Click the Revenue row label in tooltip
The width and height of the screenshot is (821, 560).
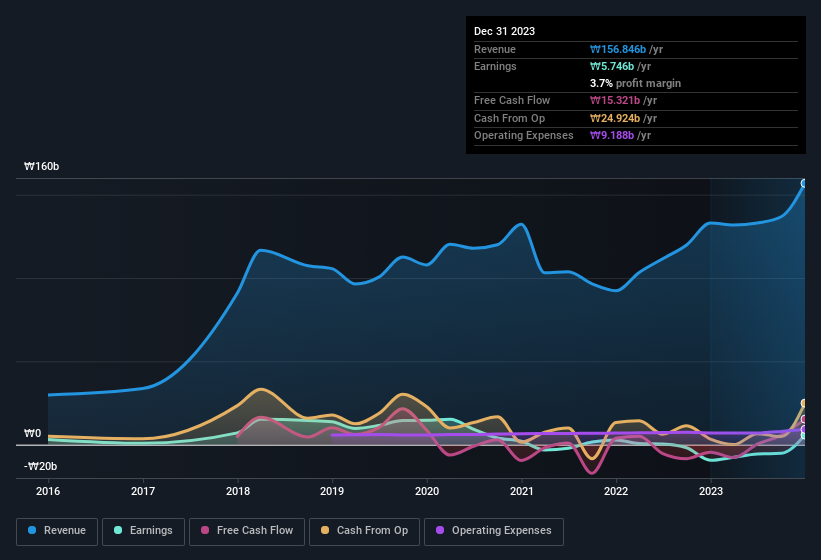(x=495, y=49)
